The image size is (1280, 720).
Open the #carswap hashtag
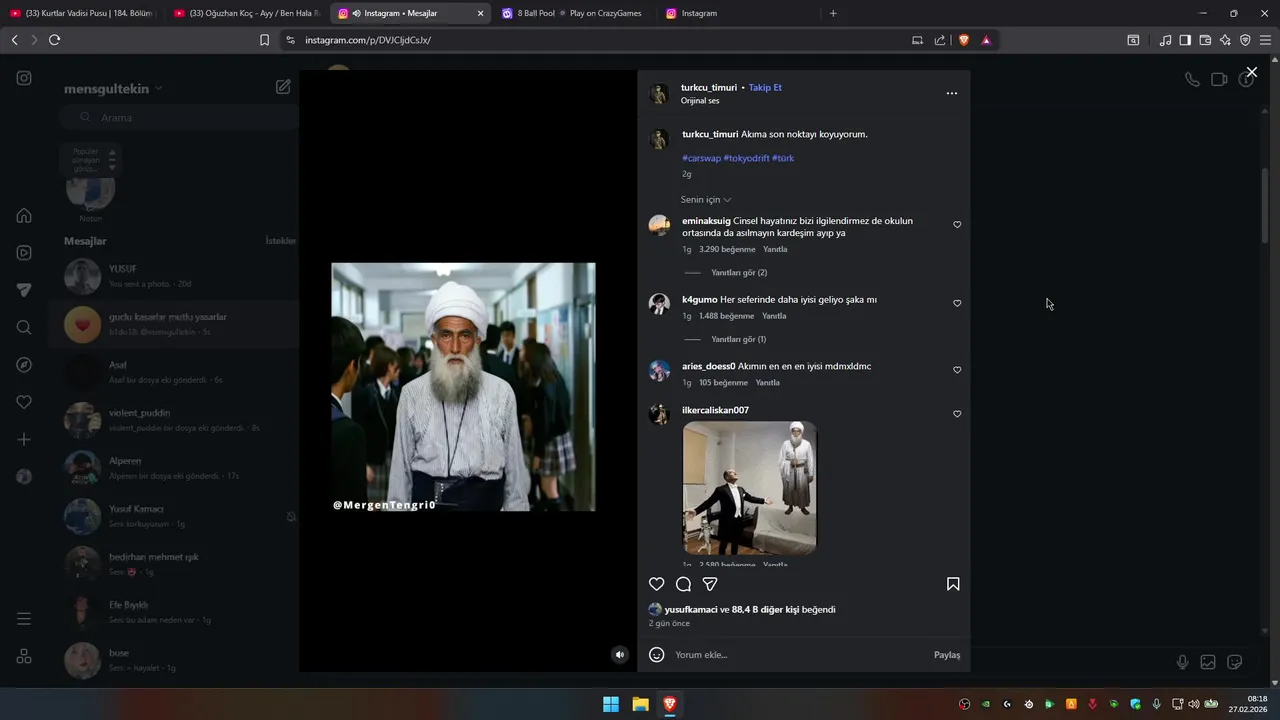tap(701, 158)
